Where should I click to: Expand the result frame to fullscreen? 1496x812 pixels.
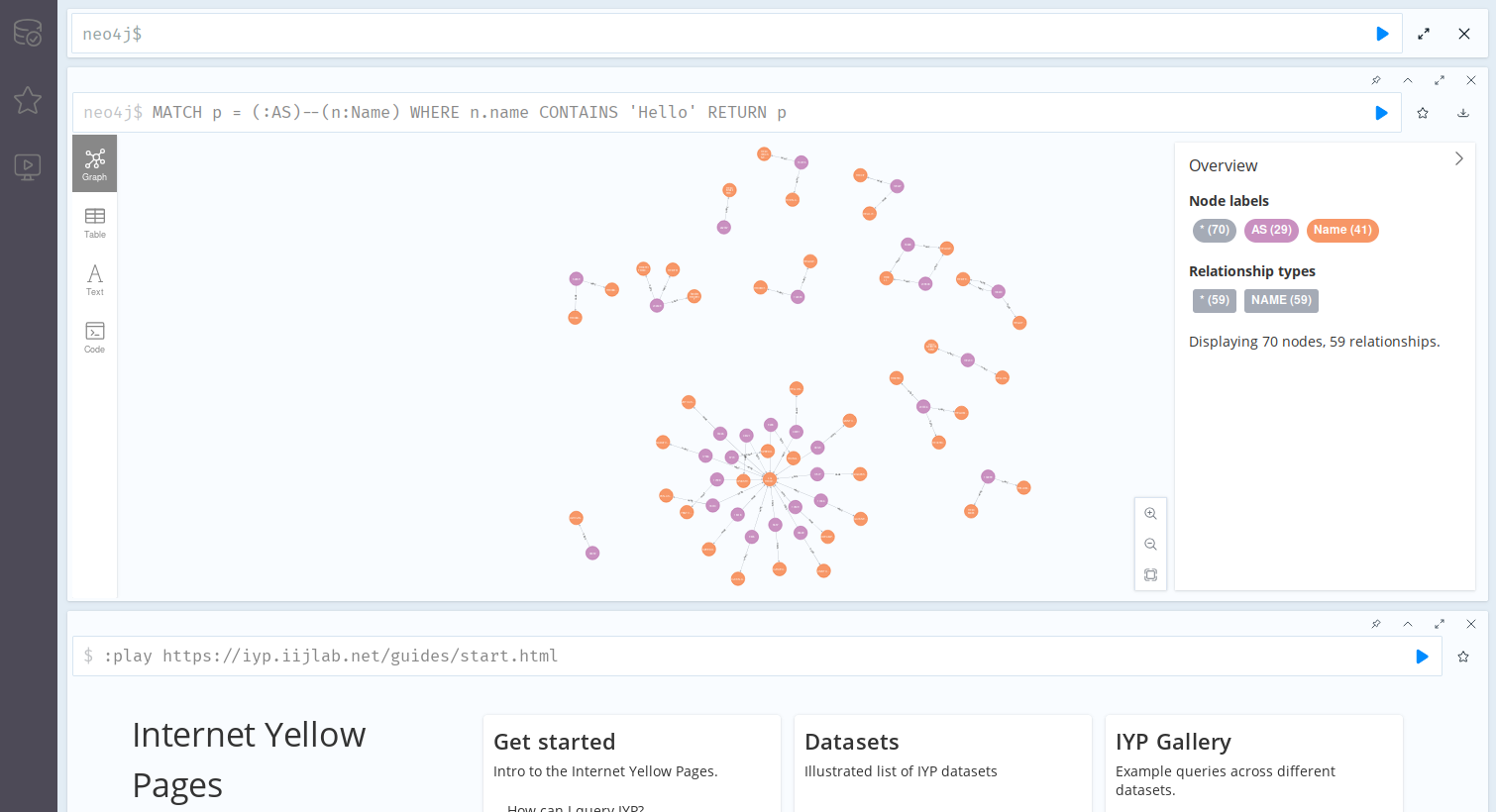pyautogui.click(x=1440, y=80)
